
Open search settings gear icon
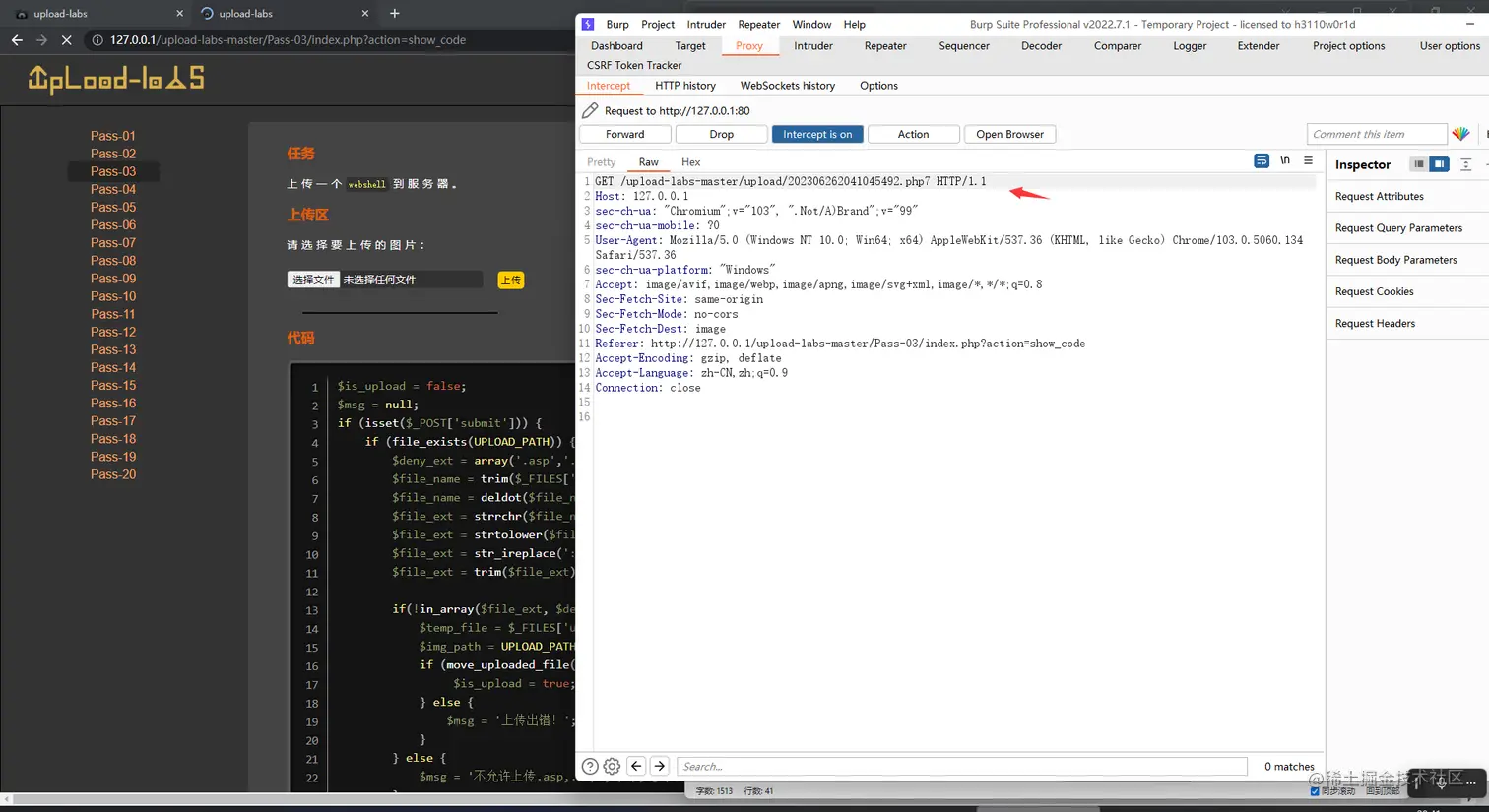tap(612, 766)
